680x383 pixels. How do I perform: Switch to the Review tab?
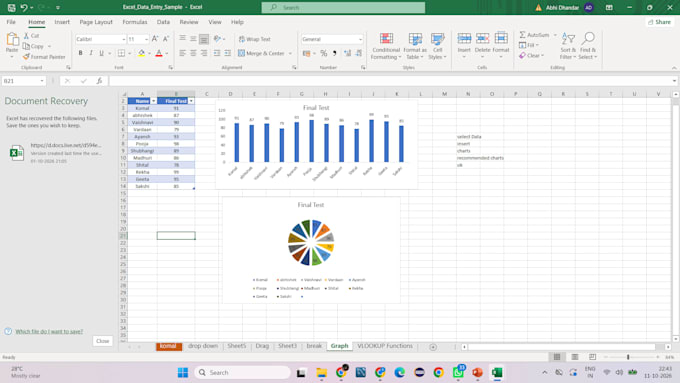click(189, 22)
